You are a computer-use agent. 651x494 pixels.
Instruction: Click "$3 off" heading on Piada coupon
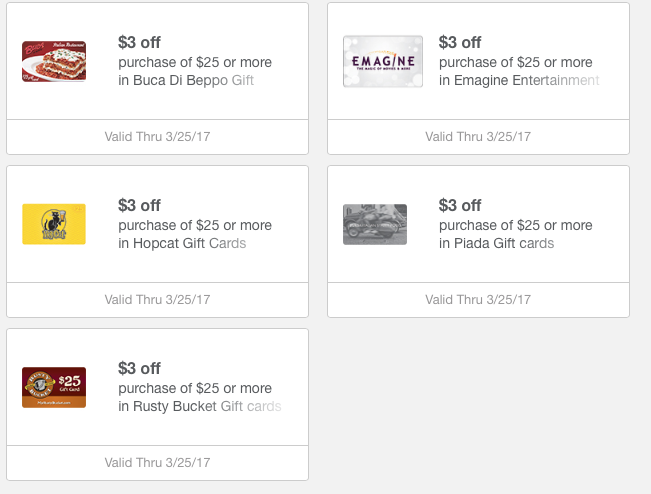point(460,205)
